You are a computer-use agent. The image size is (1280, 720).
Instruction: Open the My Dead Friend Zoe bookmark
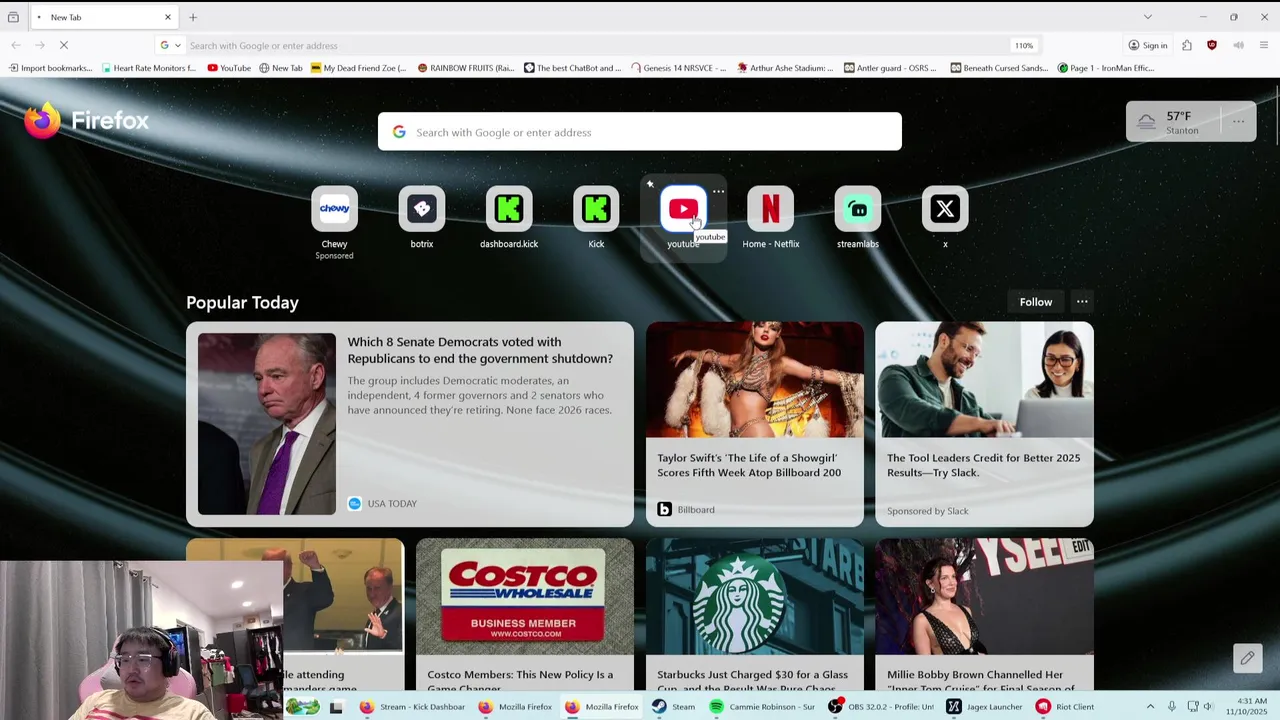coord(358,68)
